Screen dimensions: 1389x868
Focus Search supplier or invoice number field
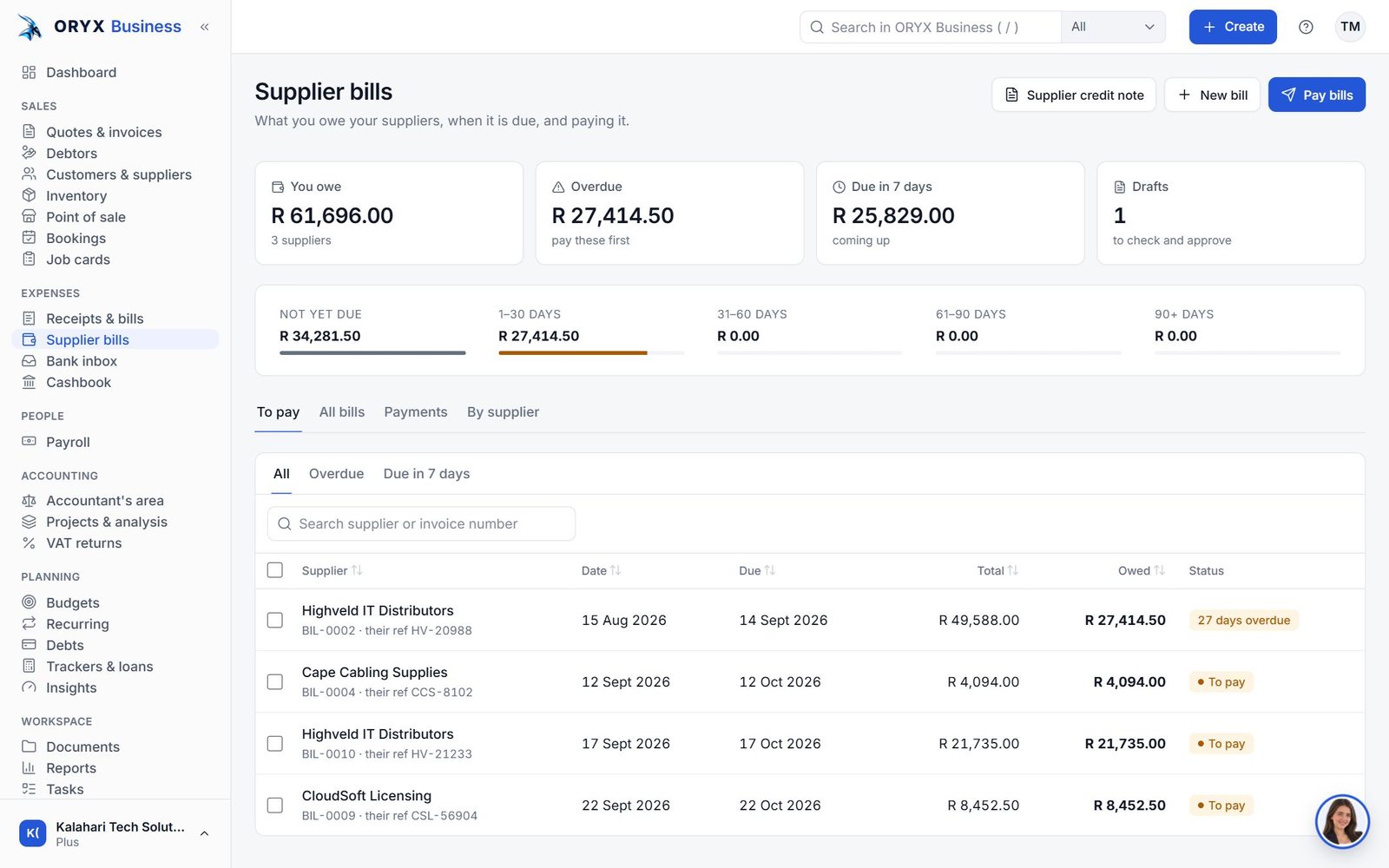click(x=421, y=523)
